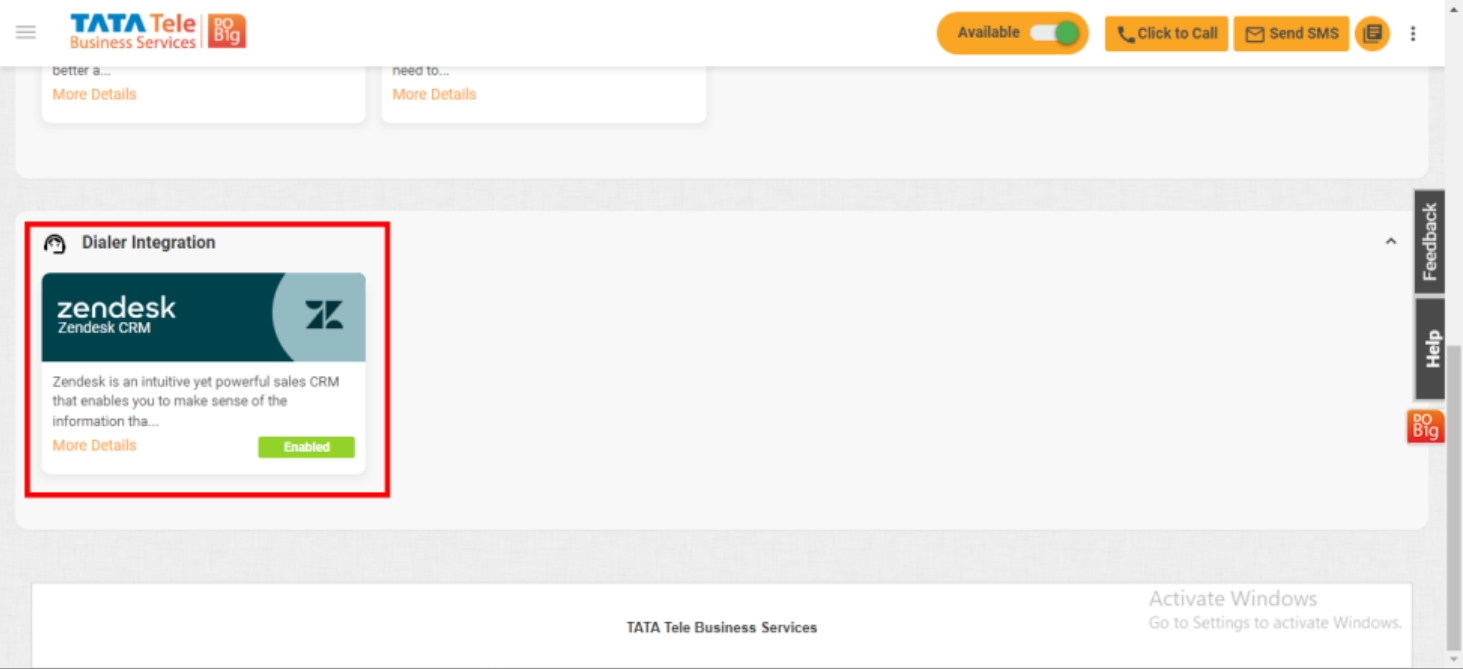The width and height of the screenshot is (1463, 669).
Task: Open More Details under the 'better a...' card
Action: click(x=94, y=94)
